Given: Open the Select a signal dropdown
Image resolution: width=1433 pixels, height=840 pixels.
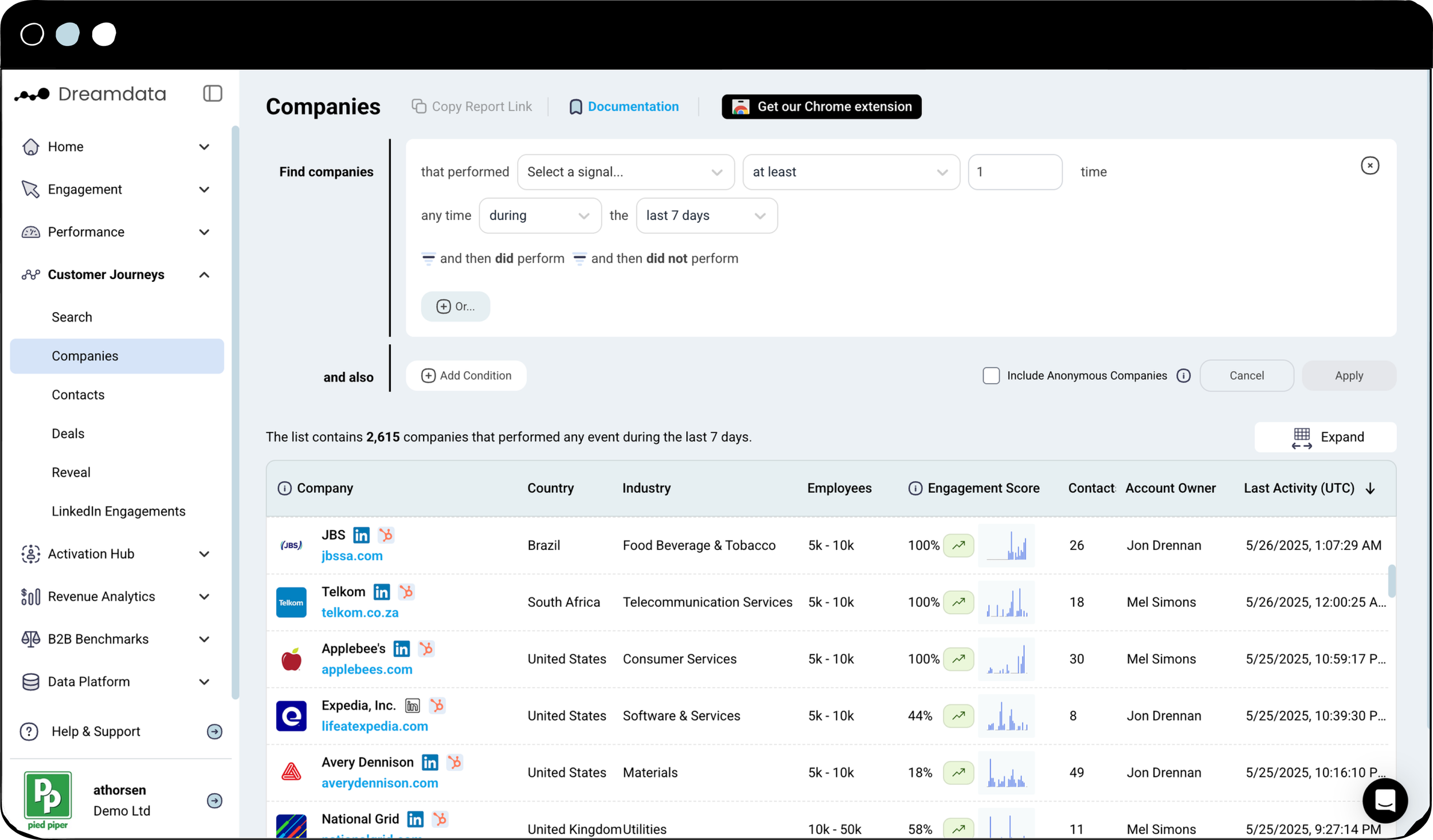Looking at the screenshot, I should [625, 172].
